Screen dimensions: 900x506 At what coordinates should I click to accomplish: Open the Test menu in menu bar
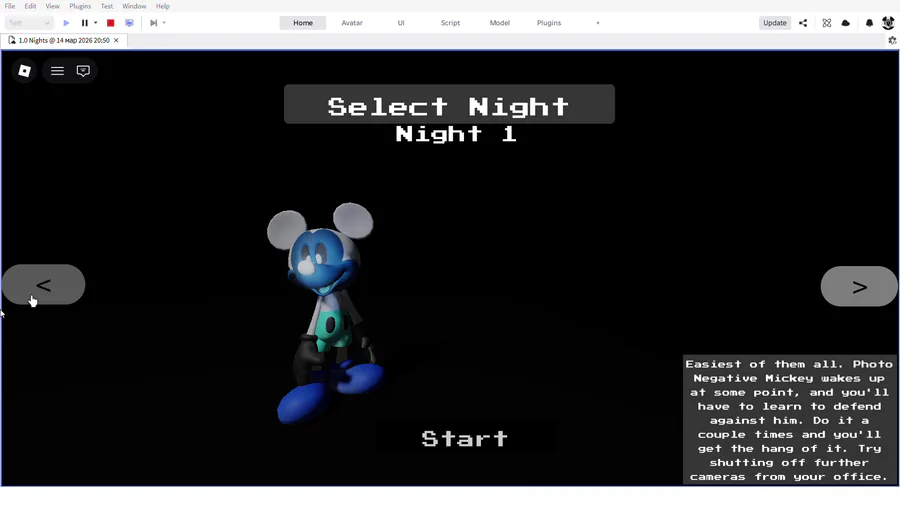click(107, 6)
